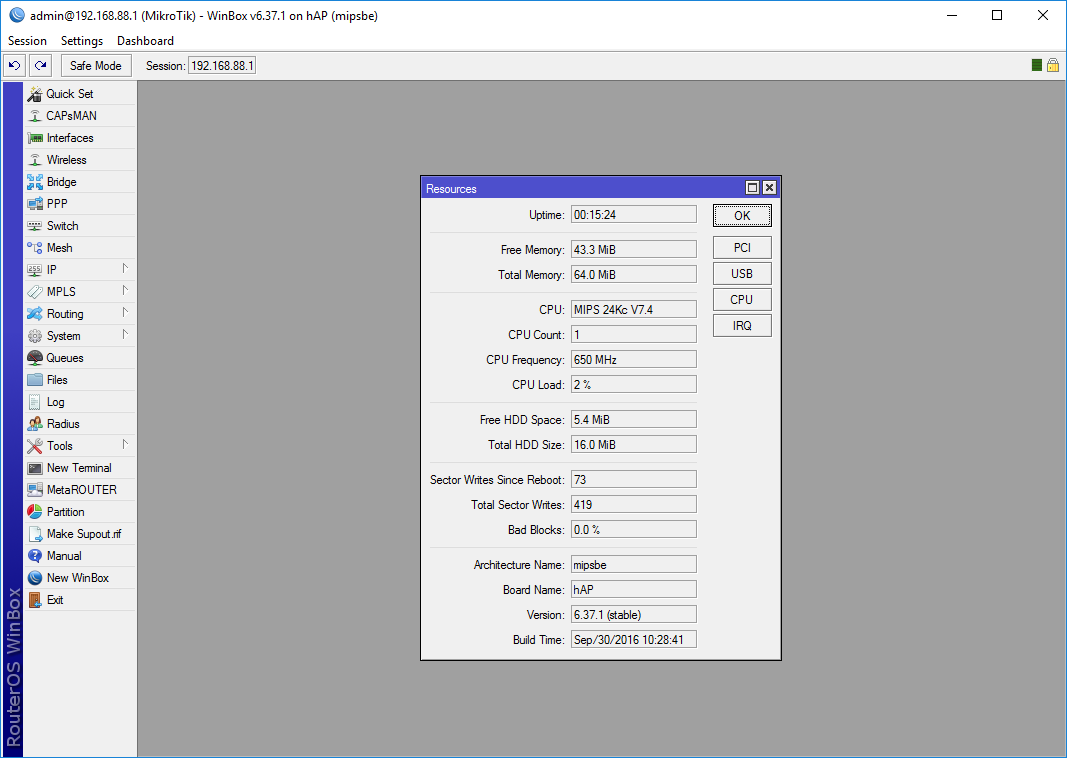This screenshot has height=758, width=1067.
Task: Open the Session menu
Action: pyautogui.click(x=27, y=41)
